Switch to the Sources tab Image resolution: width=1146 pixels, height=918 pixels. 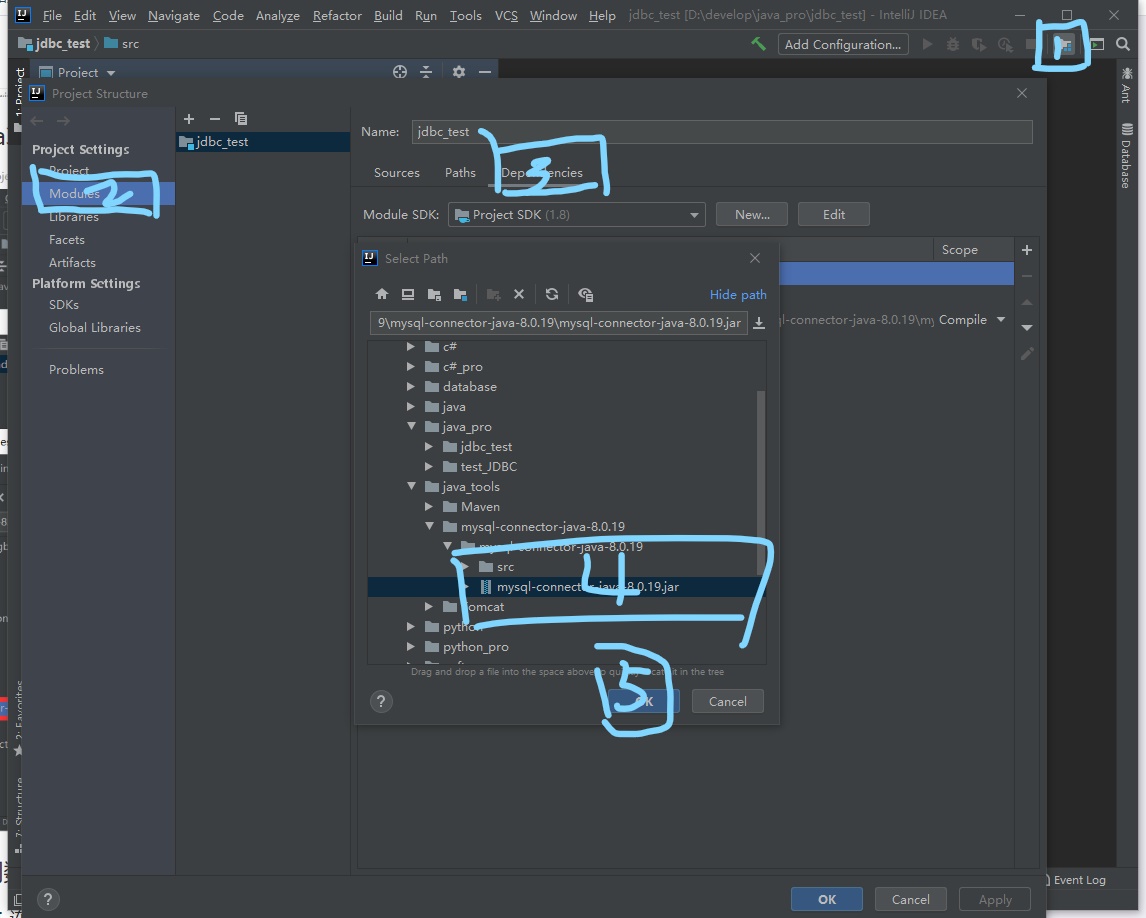[x=397, y=172]
